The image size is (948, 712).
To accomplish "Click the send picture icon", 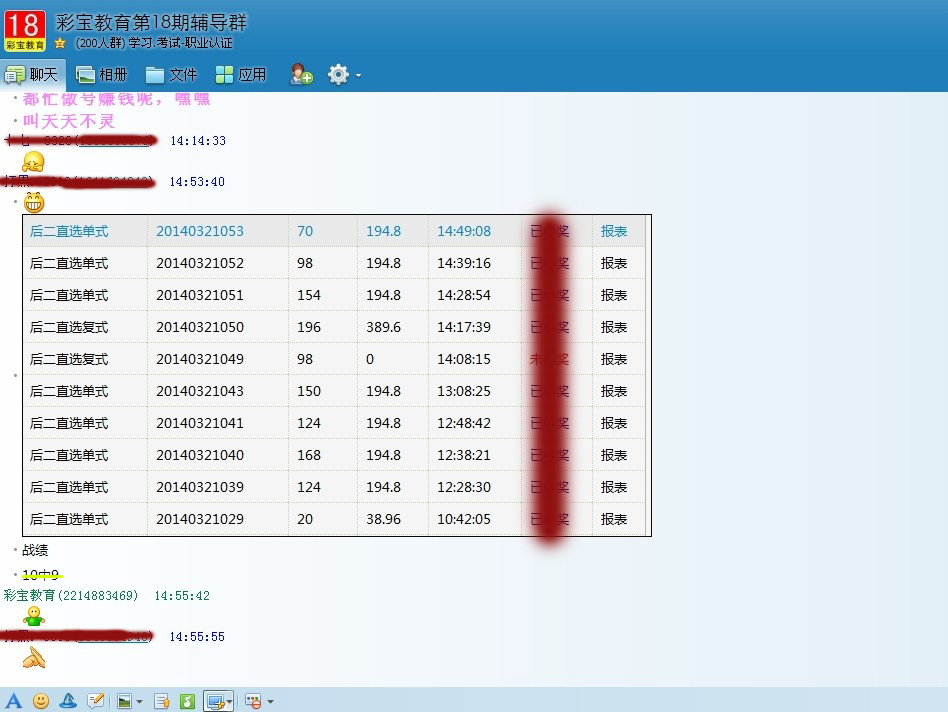I will tap(125, 701).
